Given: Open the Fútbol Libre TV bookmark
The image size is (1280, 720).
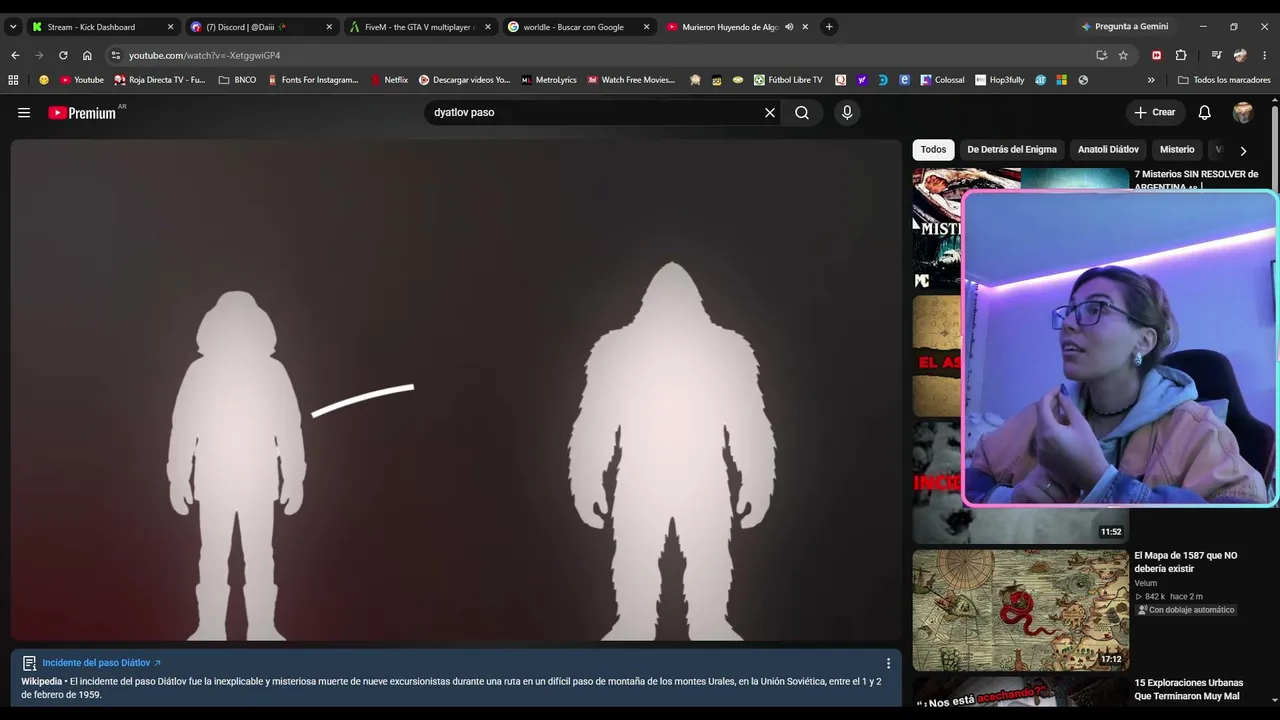Looking at the screenshot, I should pos(788,80).
